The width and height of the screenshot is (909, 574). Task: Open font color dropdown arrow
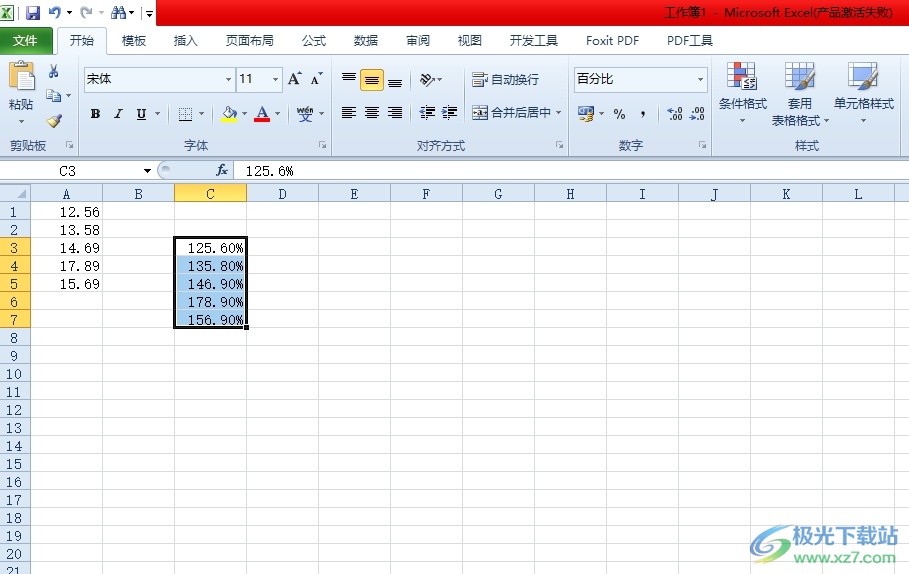[x=278, y=114]
